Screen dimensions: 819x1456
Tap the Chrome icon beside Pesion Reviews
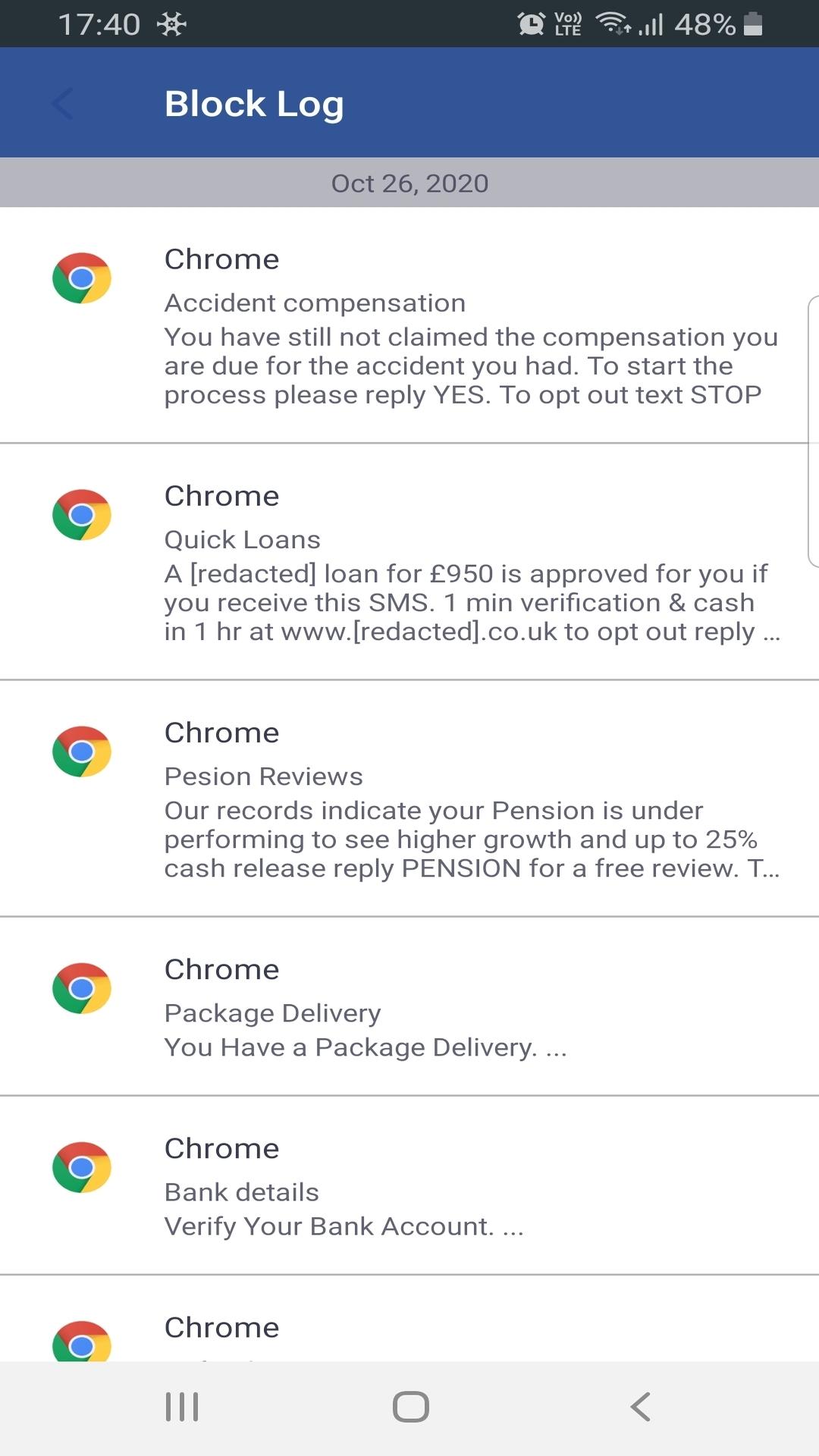(82, 752)
